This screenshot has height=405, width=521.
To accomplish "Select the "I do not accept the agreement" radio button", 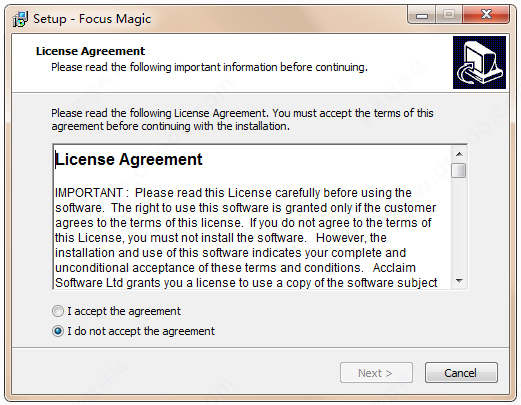I will coord(58,331).
